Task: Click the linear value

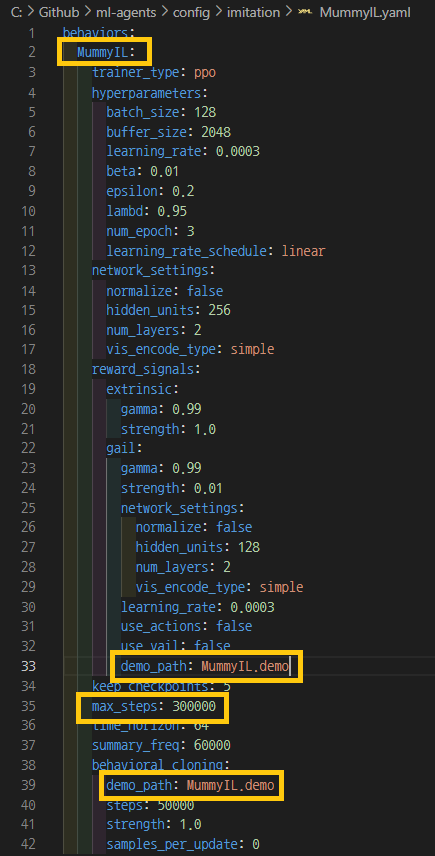Action: [303, 251]
